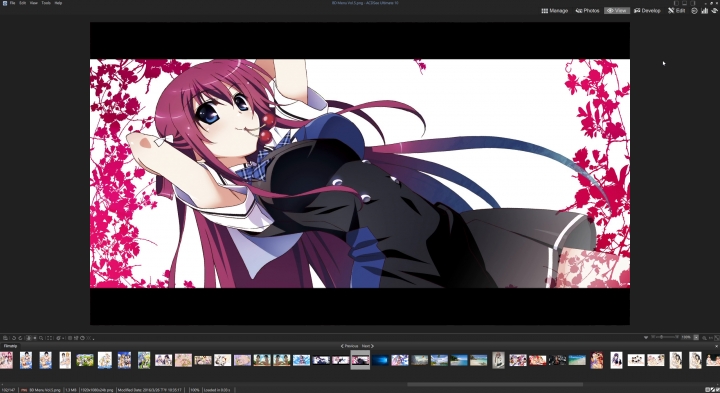Open the blue Windows wallpaper thumbnail
720x393 pixels.
pyautogui.click(x=380, y=360)
